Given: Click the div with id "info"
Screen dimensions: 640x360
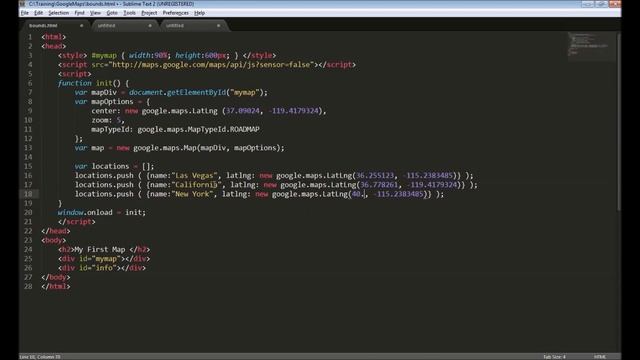Looking at the screenshot, I should point(102,268).
